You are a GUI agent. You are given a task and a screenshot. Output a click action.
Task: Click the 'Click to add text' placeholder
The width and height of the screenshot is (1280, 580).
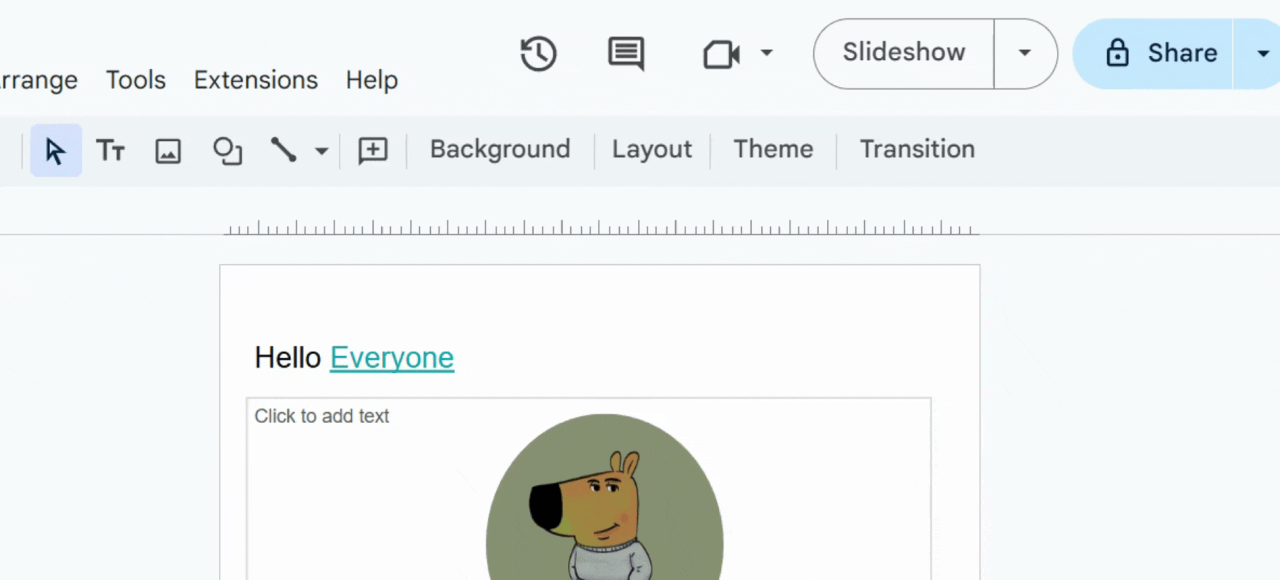point(322,416)
